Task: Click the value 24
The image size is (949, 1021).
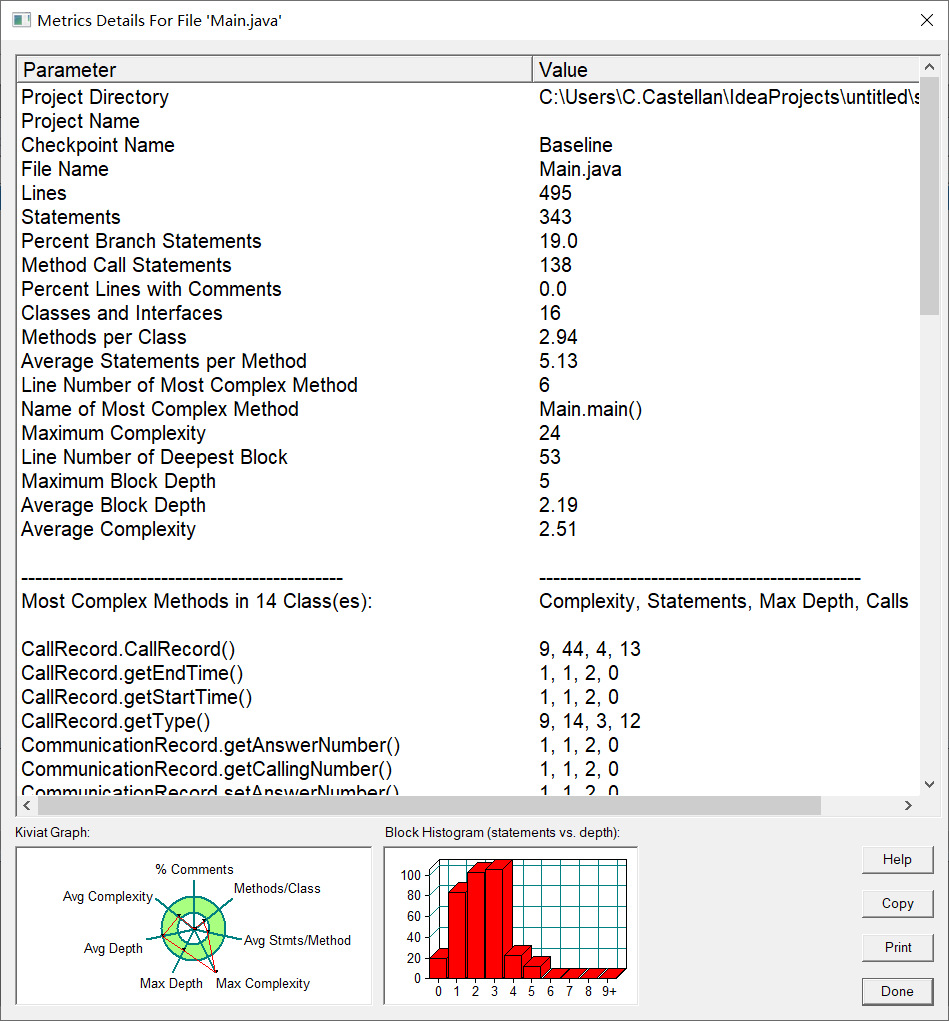Action: pos(550,433)
